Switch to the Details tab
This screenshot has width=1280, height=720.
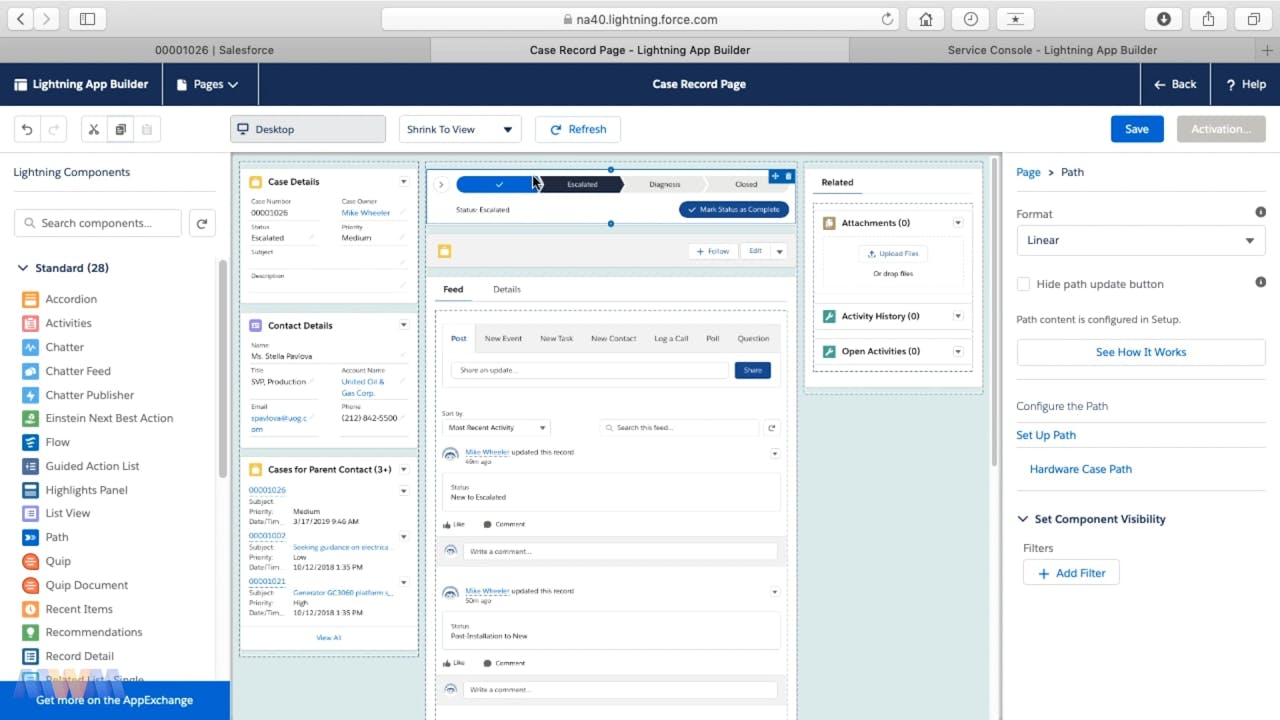(506, 289)
